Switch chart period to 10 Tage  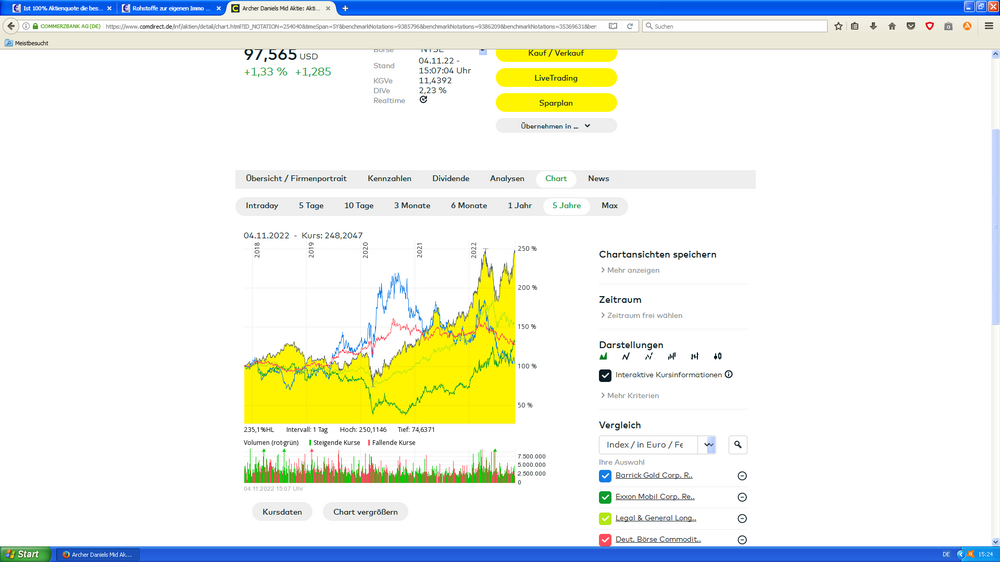click(x=359, y=205)
